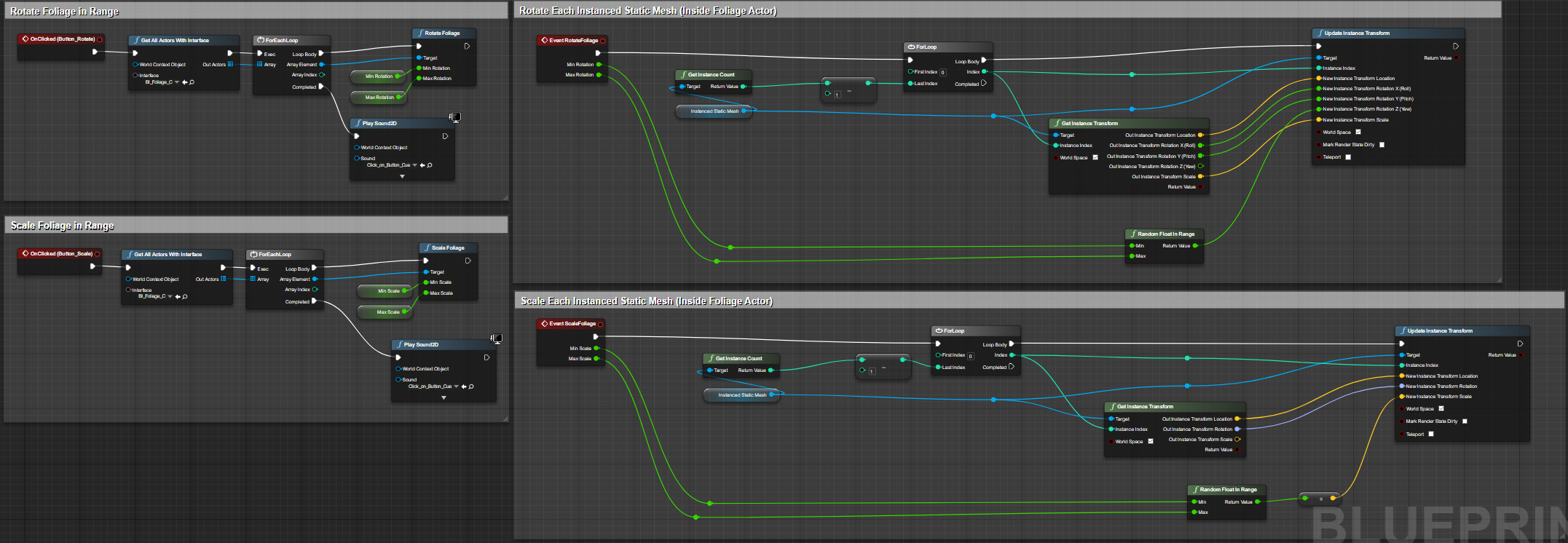Select the Max Rotation variable node
Screen dimensions: 1568x543
(379, 97)
